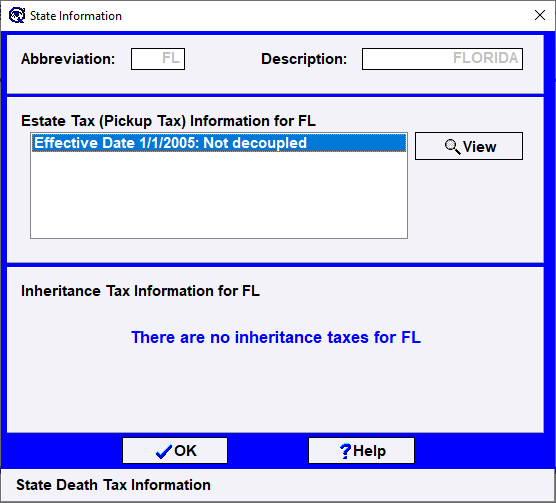Click the State Information app icon in title bar

tap(17, 16)
